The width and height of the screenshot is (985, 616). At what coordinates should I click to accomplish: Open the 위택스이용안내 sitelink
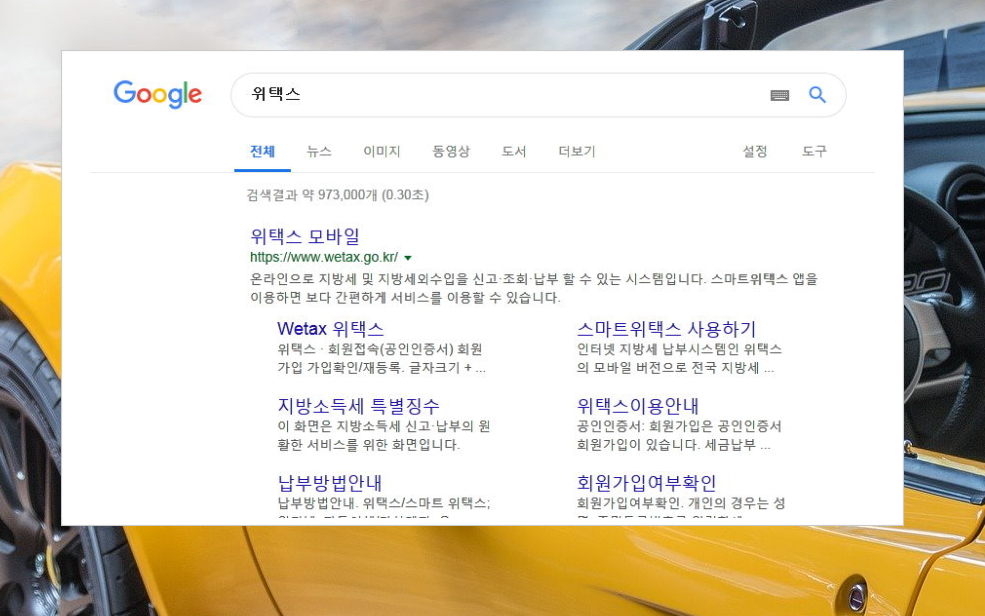[x=638, y=406]
